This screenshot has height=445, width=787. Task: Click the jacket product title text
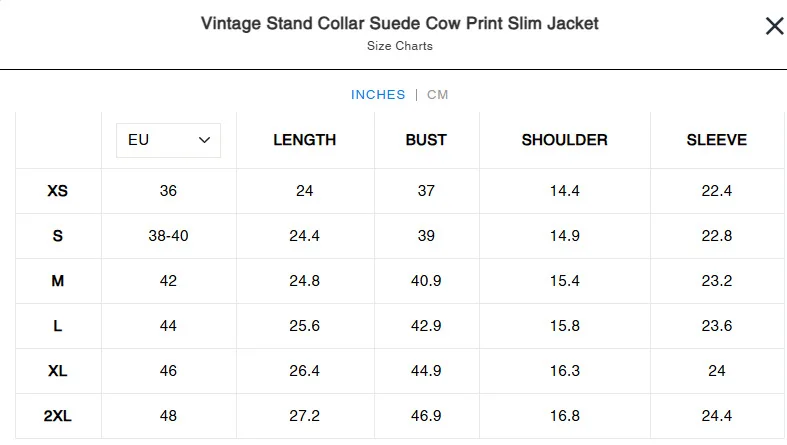(400, 23)
